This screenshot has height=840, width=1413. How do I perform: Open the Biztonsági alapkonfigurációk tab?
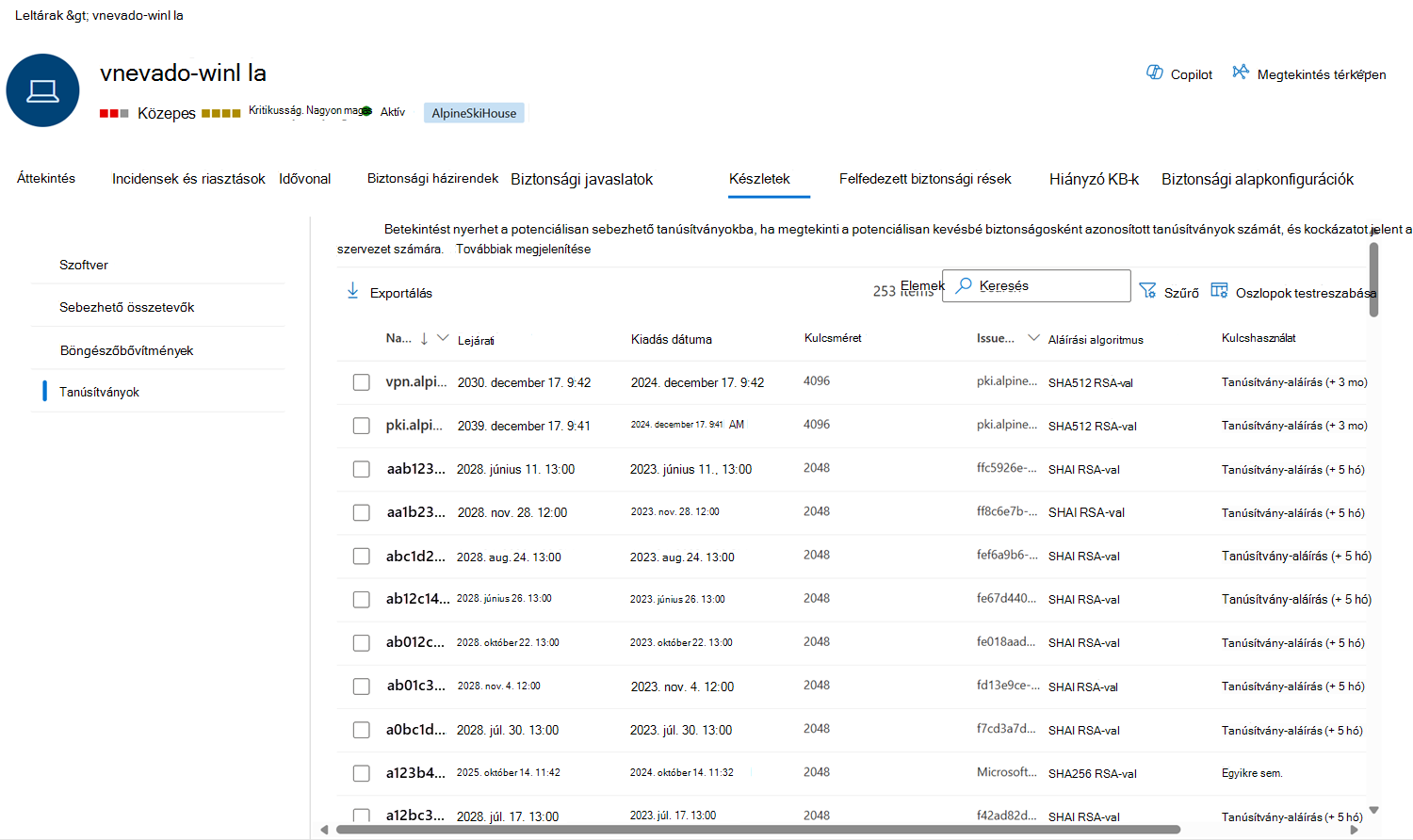1258,179
